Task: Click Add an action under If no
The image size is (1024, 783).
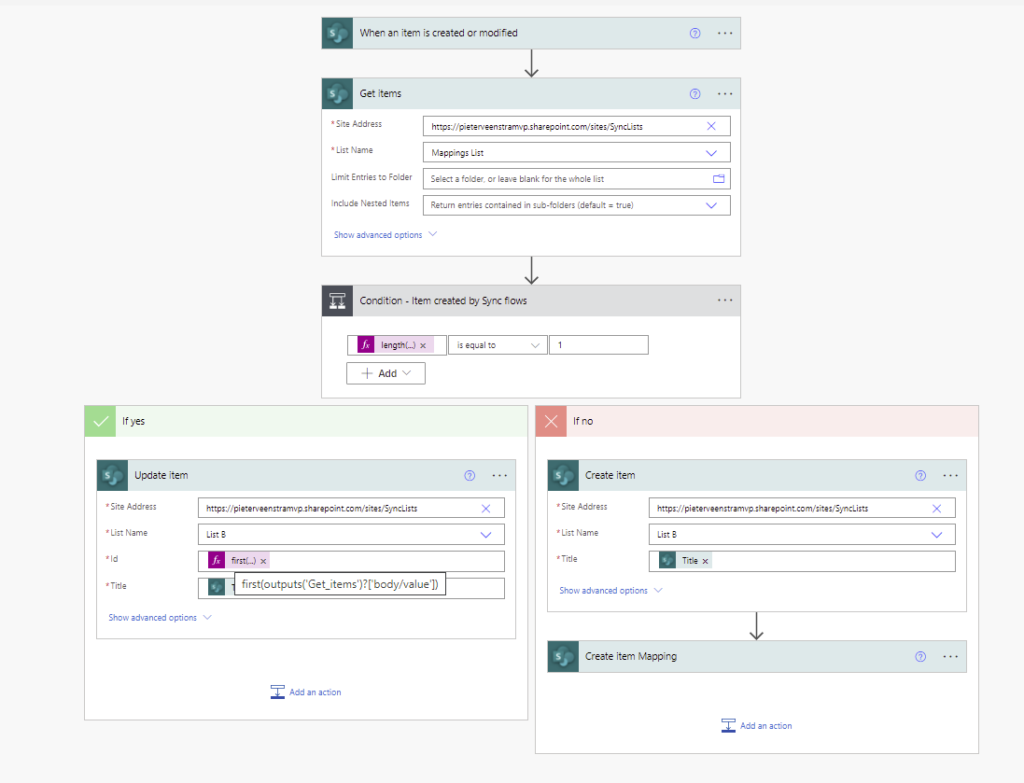Action: (x=756, y=726)
